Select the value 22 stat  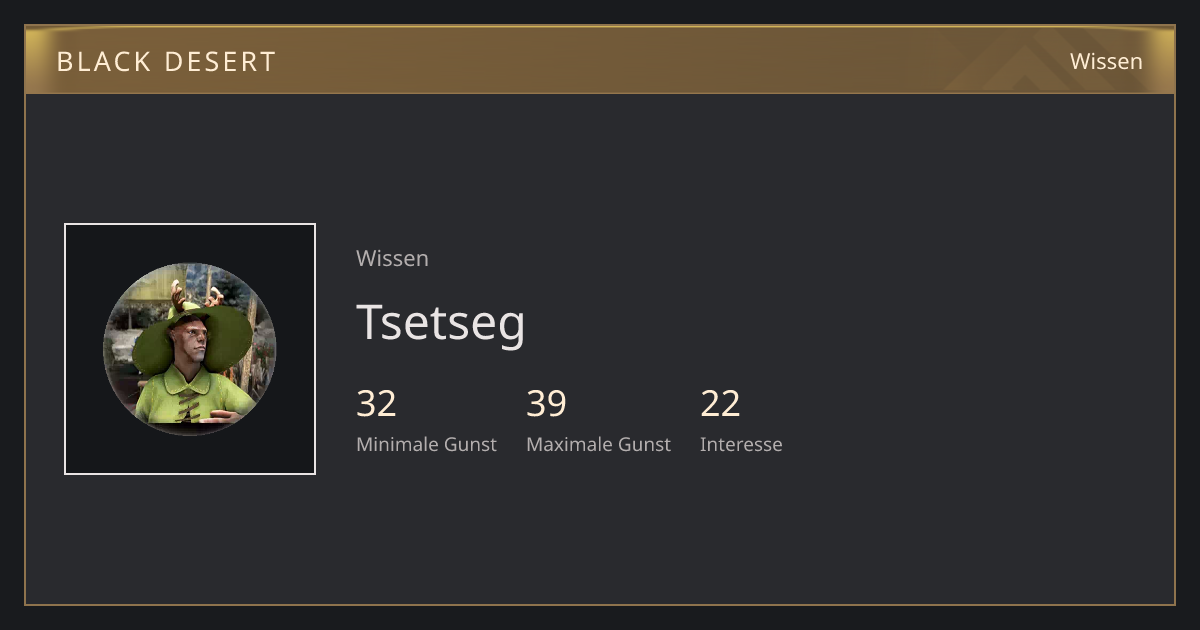[720, 403]
